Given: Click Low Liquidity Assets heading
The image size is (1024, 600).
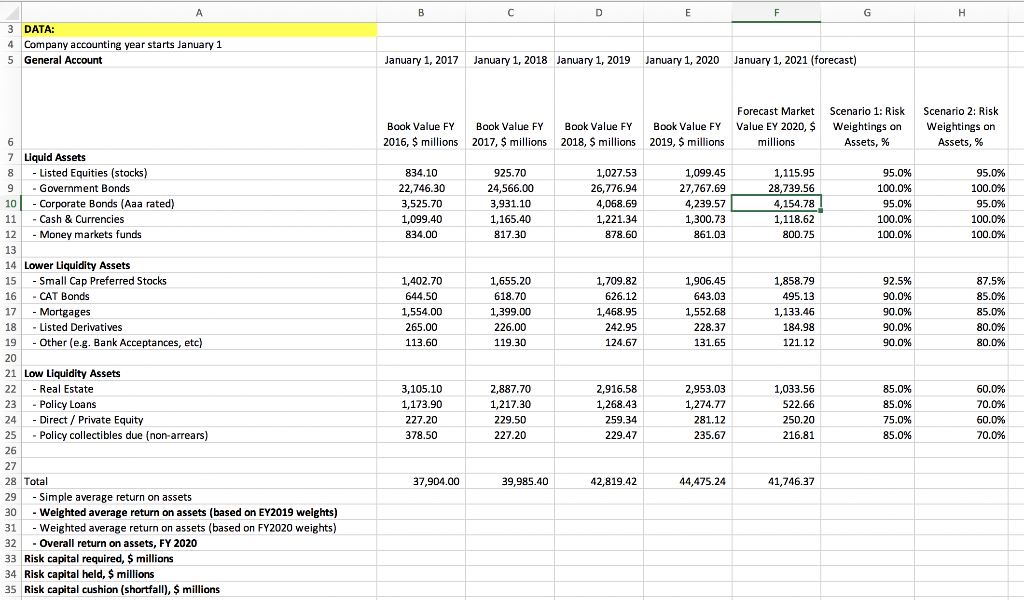Looking at the screenshot, I should [72, 373].
